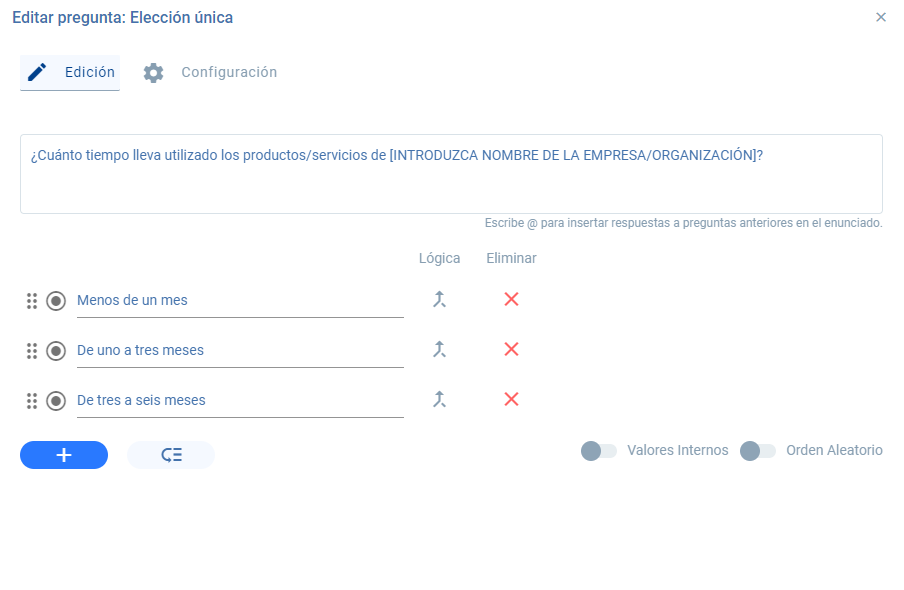Switch to the Configuración tab
This screenshot has height=590, width=904.
210,73
